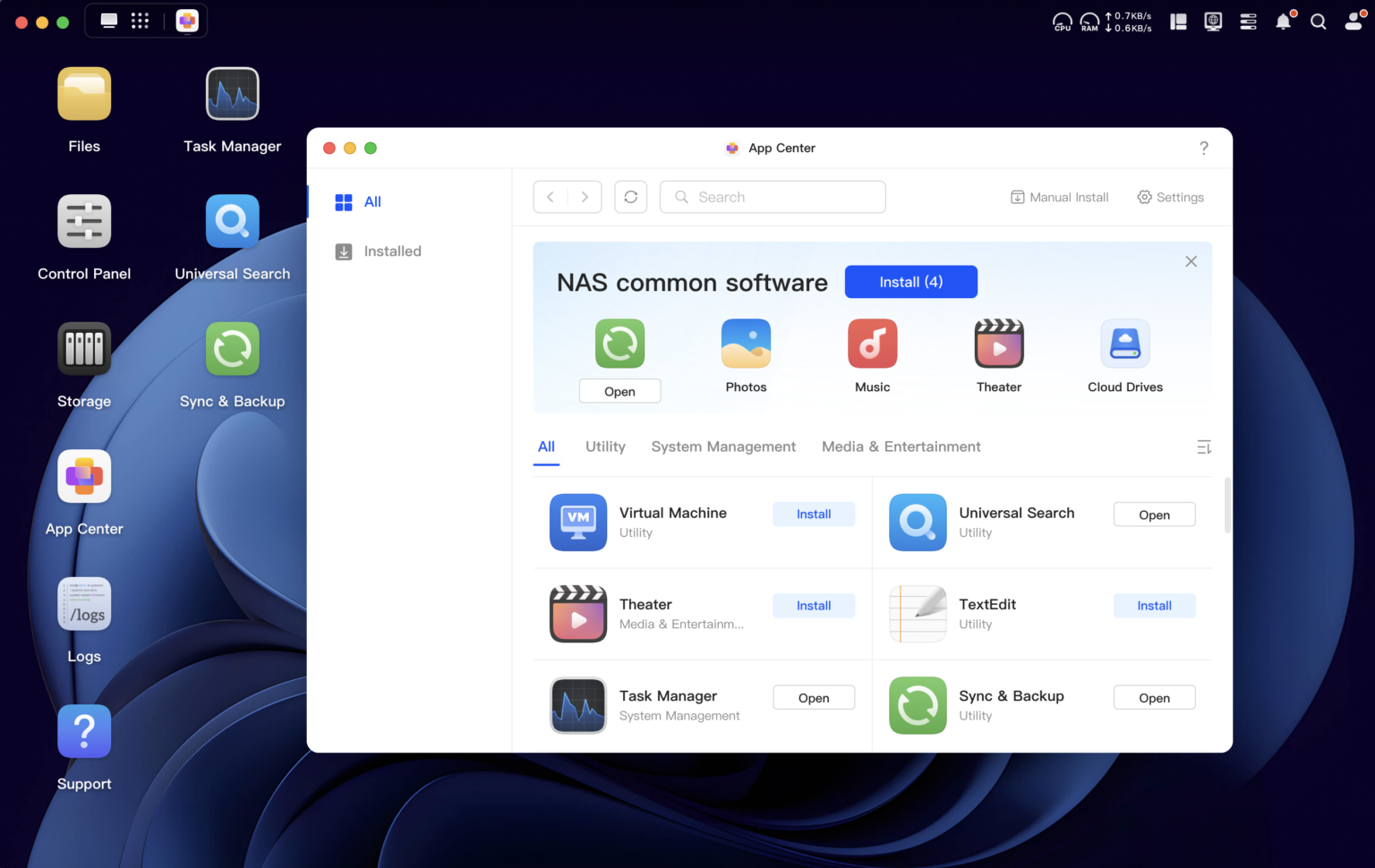Go back with the left chevron

tap(551, 197)
